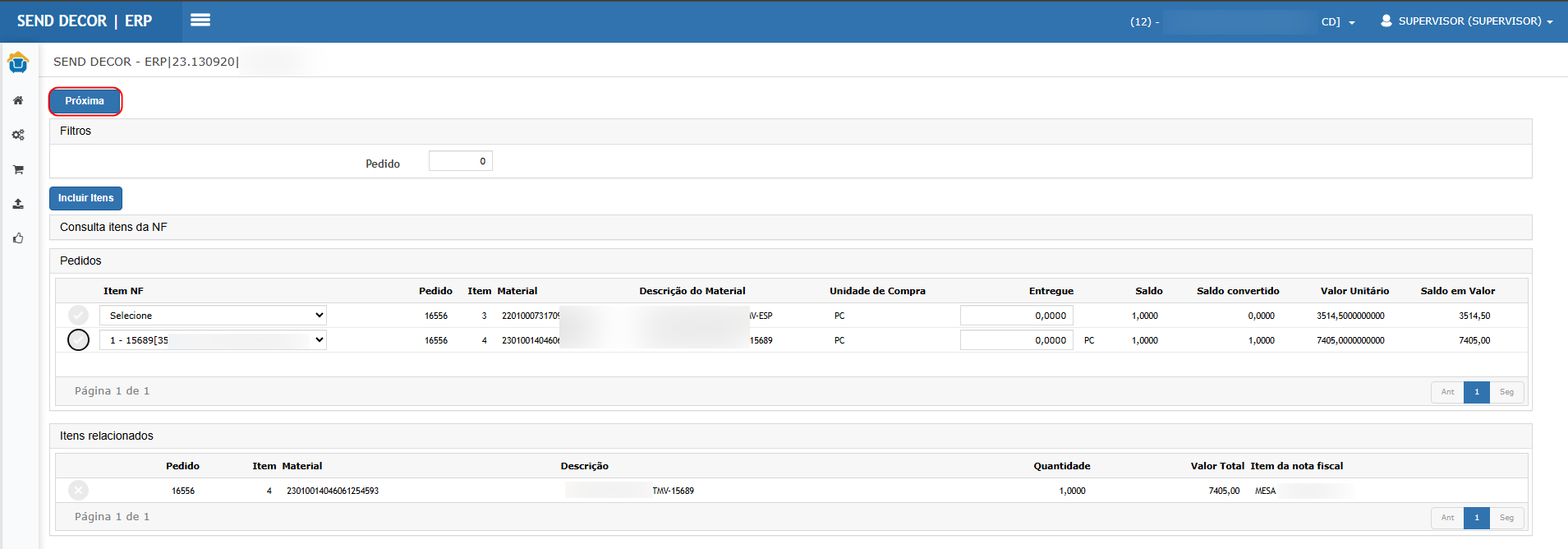Open Item NF dropdown showing '1 - 15689'
Screen dimensions: 1568x549
click(x=213, y=340)
